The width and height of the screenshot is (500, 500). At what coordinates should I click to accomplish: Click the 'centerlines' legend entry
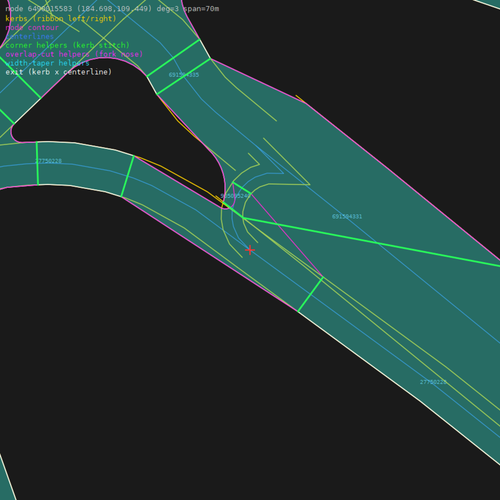click(x=30, y=36)
